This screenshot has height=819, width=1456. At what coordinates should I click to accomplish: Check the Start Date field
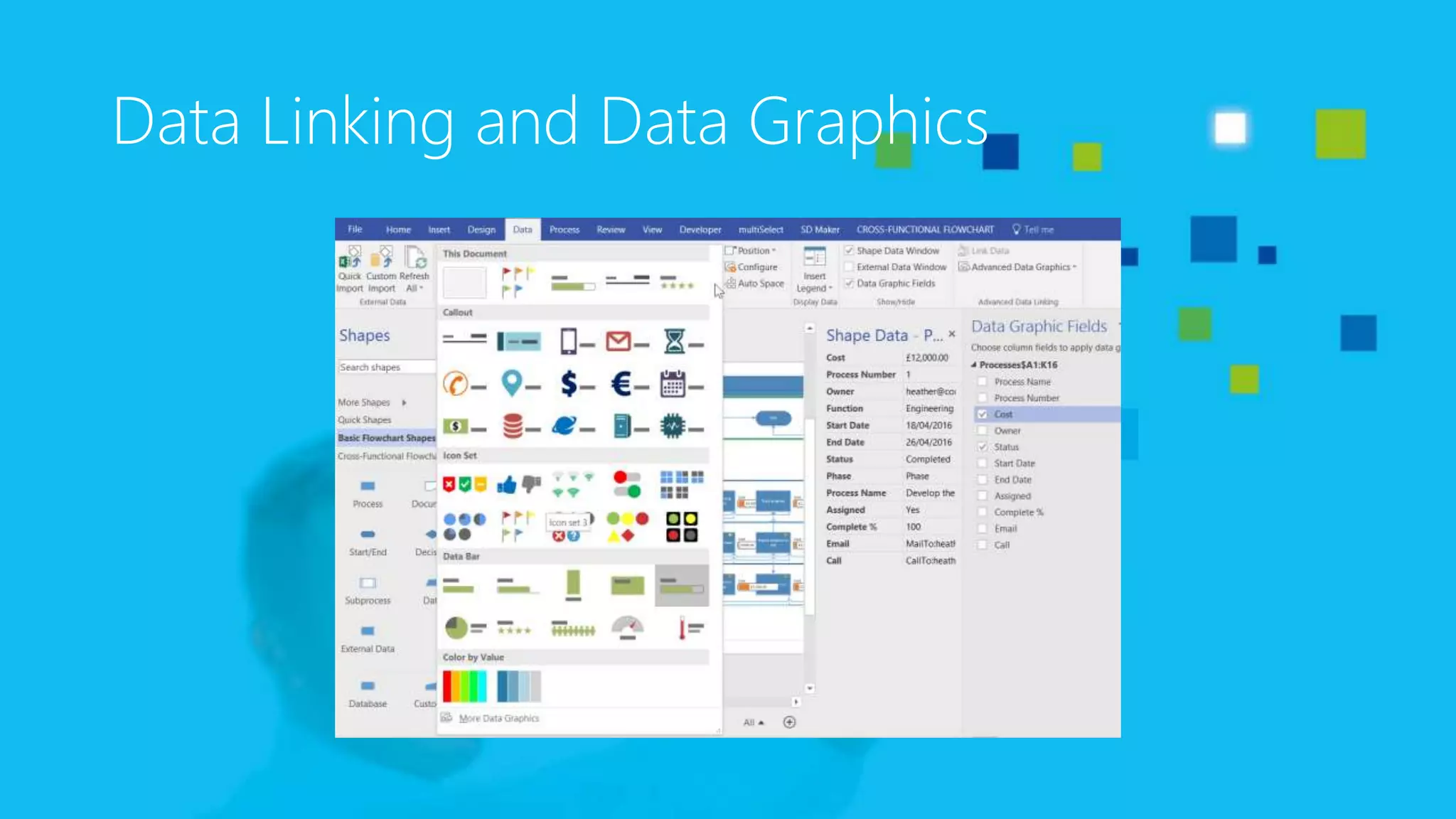coord(983,464)
